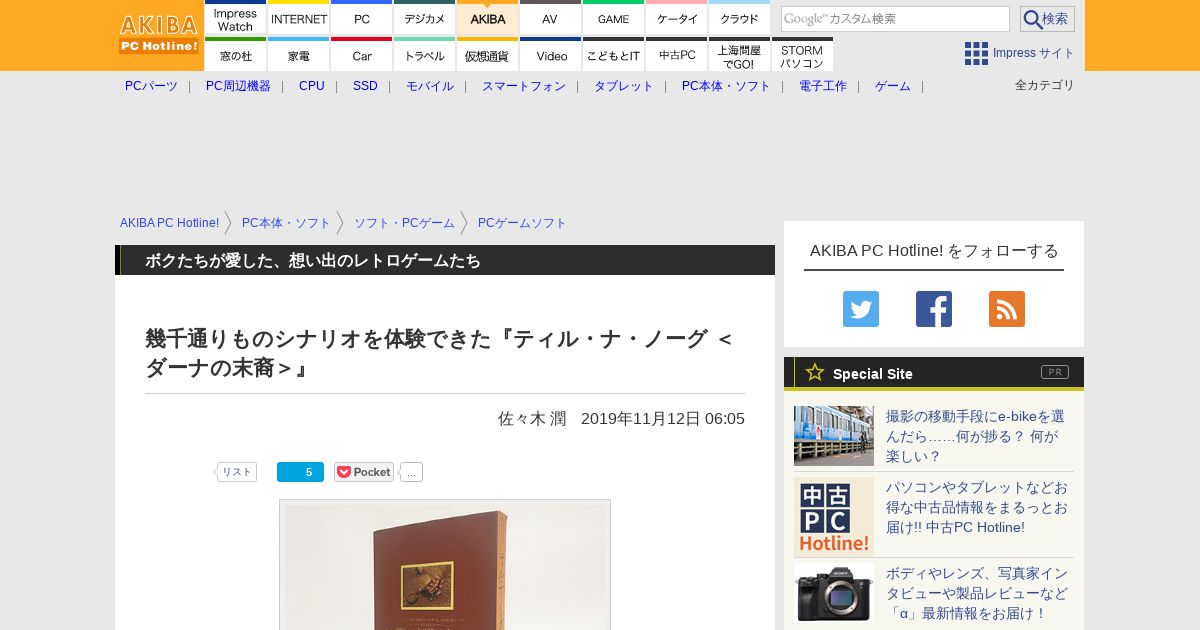Click the Impress サイト grid icon
This screenshot has width=1200, height=630.
pyautogui.click(x=976, y=53)
